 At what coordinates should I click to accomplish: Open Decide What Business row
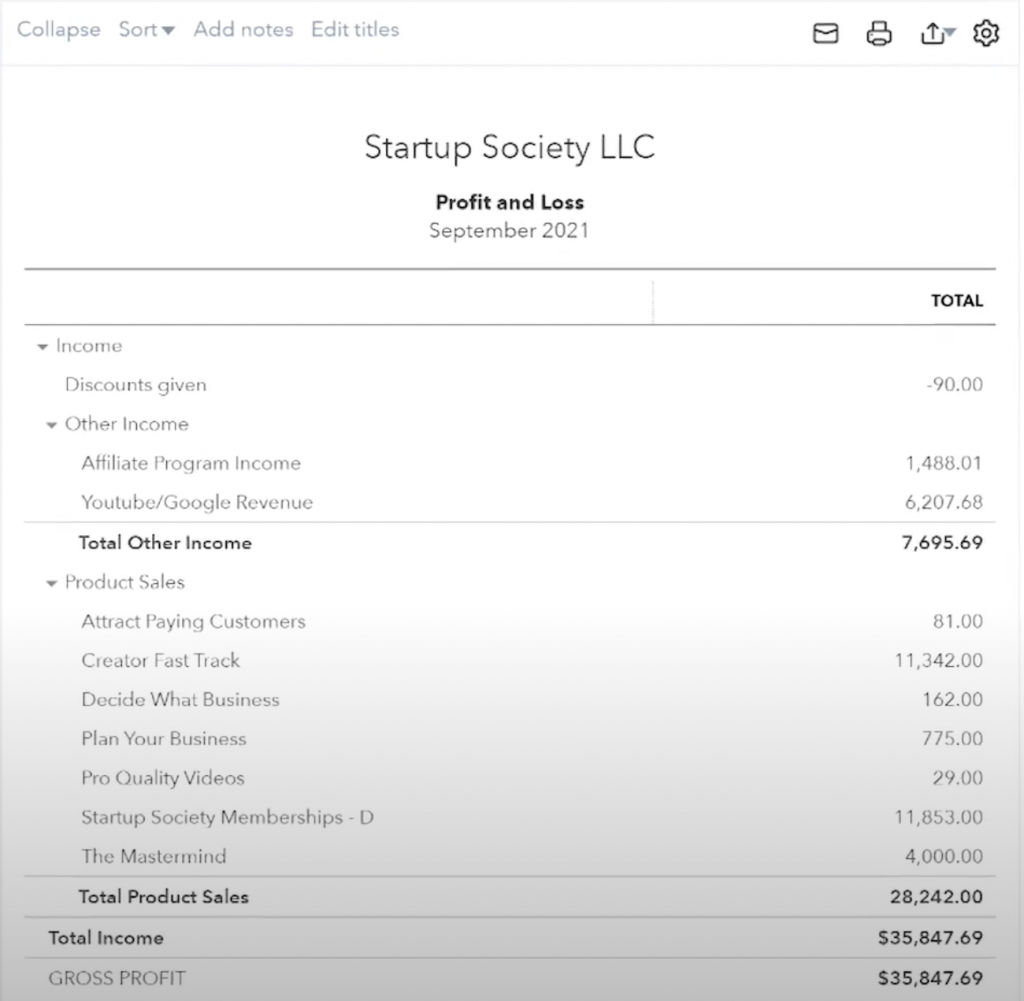[x=180, y=699]
